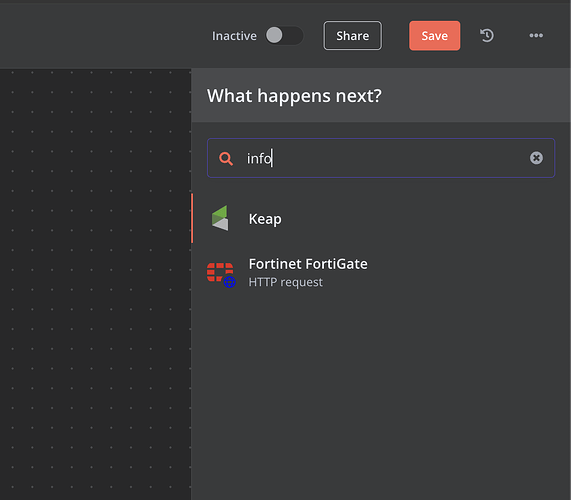Click the empty dotted canvas area

point(95,284)
